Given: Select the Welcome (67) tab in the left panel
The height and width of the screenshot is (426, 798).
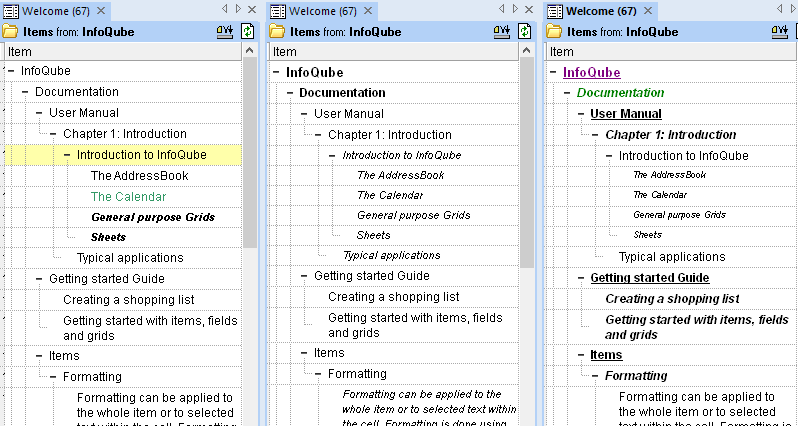Looking at the screenshot, I should point(56,11).
